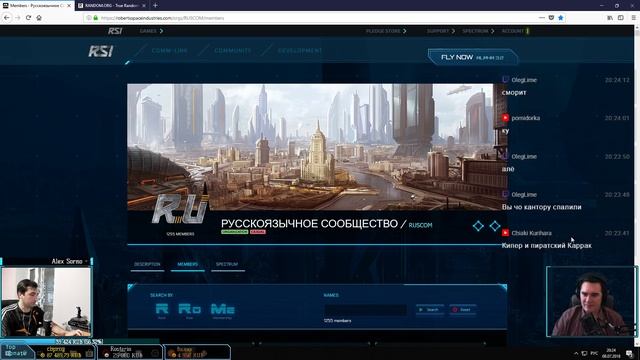Screen dimensions: 640x360
Task: Click the green padlock security icon
Action: click(x=96, y=18)
